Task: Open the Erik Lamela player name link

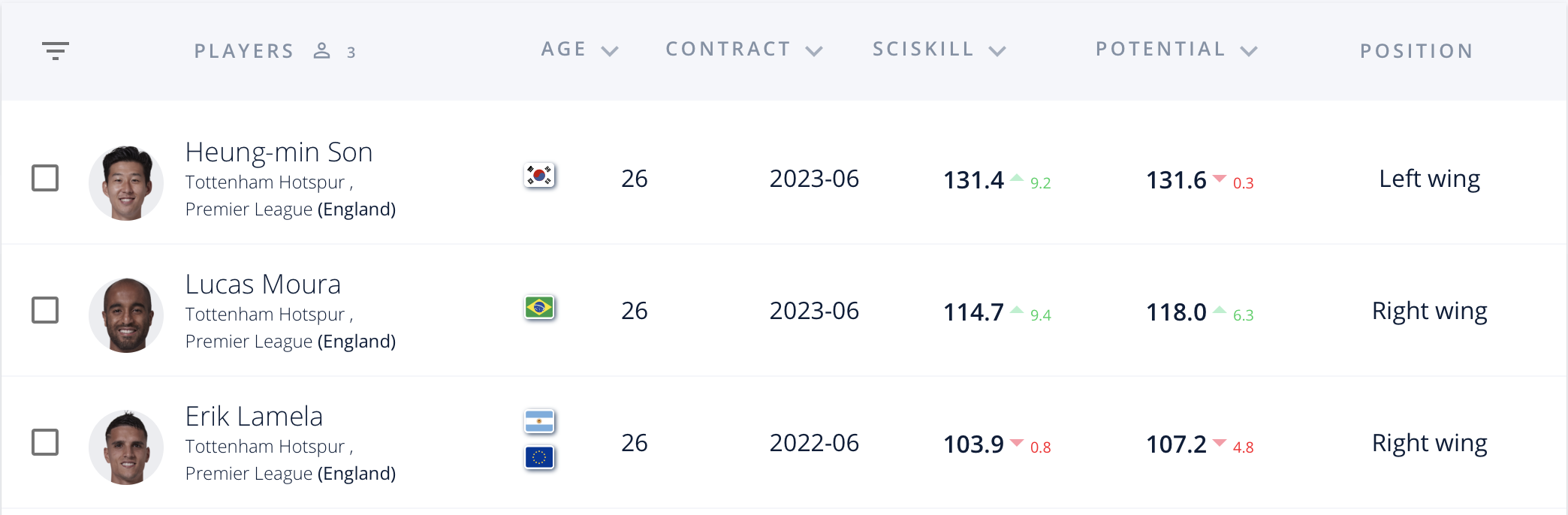Action: [x=254, y=417]
